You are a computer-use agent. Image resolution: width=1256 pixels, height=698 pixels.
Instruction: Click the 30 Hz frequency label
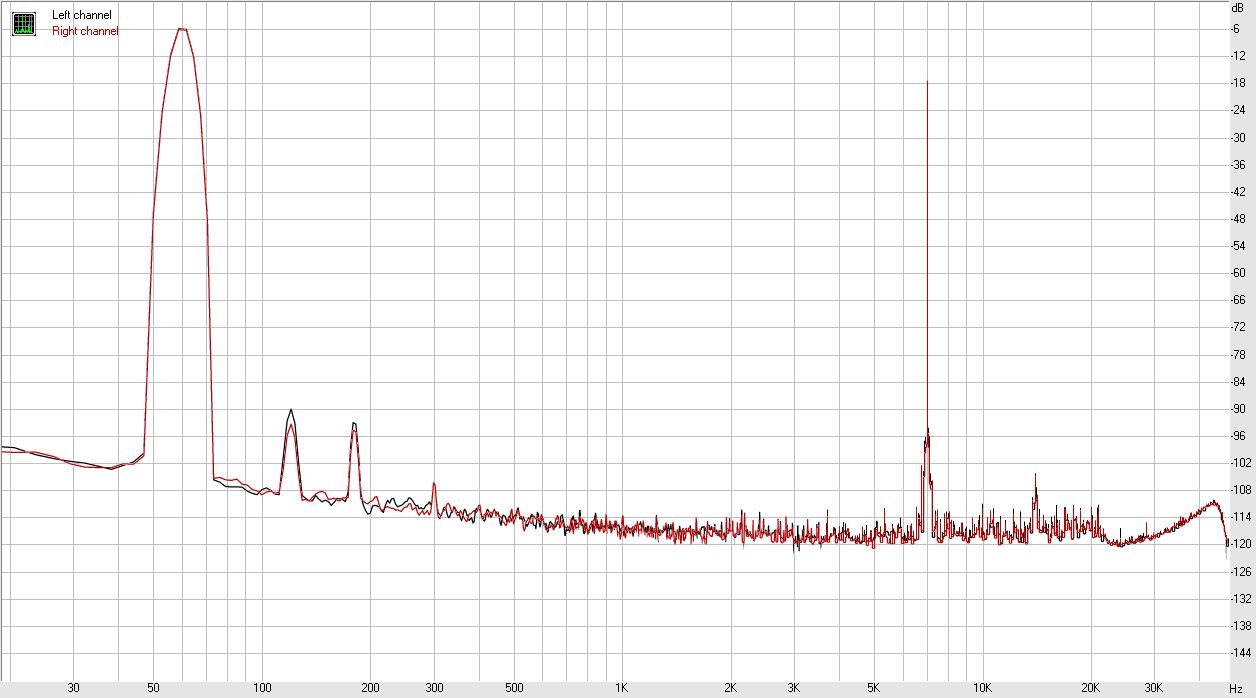click(73, 688)
